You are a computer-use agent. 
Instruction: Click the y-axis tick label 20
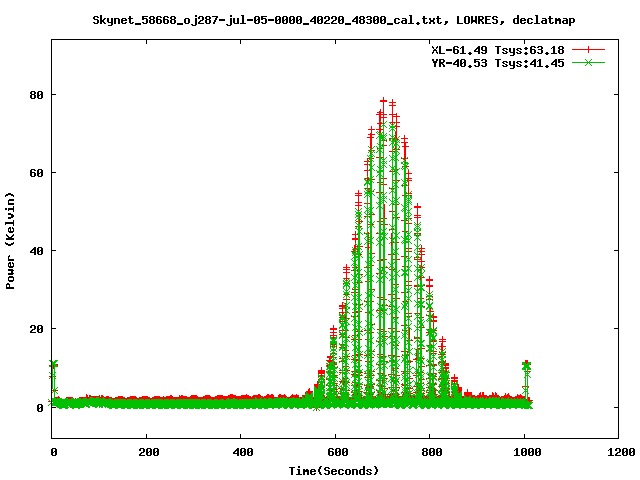(x=36, y=329)
